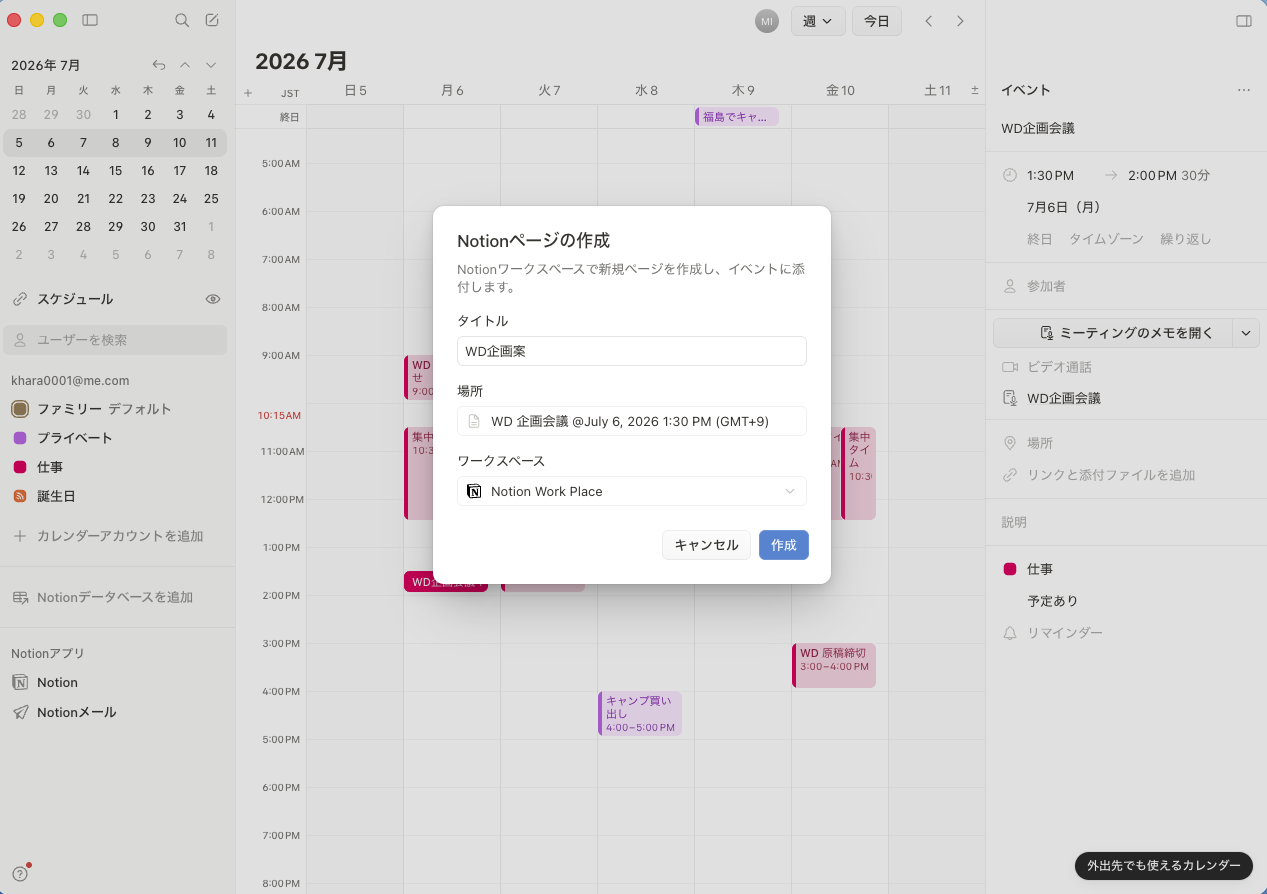
Task: Click the スケジュール link item
Action: pos(75,299)
